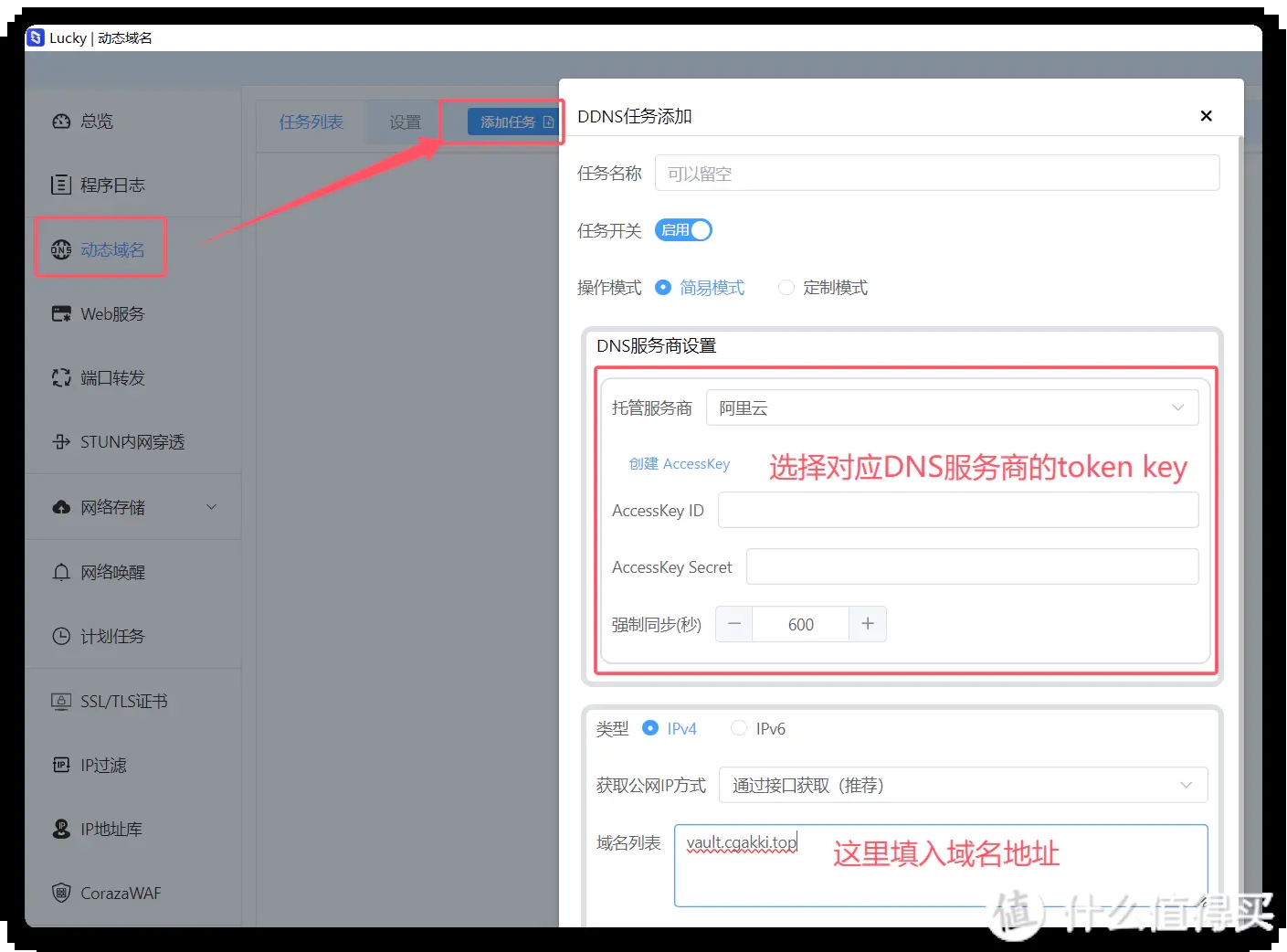This screenshot has width=1287, height=952.
Task: Click the CorazaWAF shield icon
Action: click(x=61, y=894)
